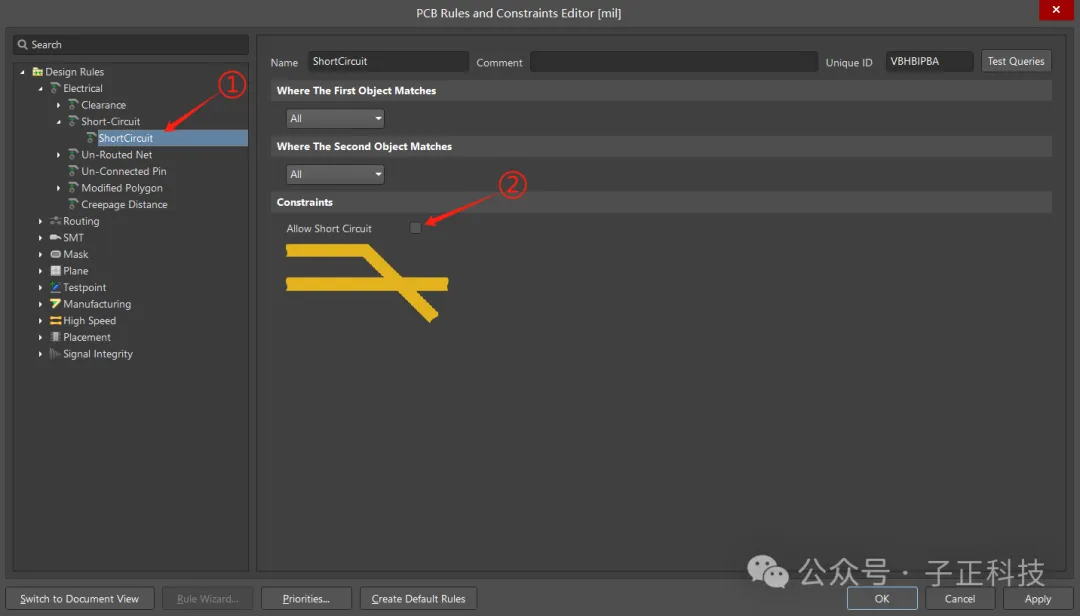
Task: Click Create Default Rules button
Action: (418, 599)
